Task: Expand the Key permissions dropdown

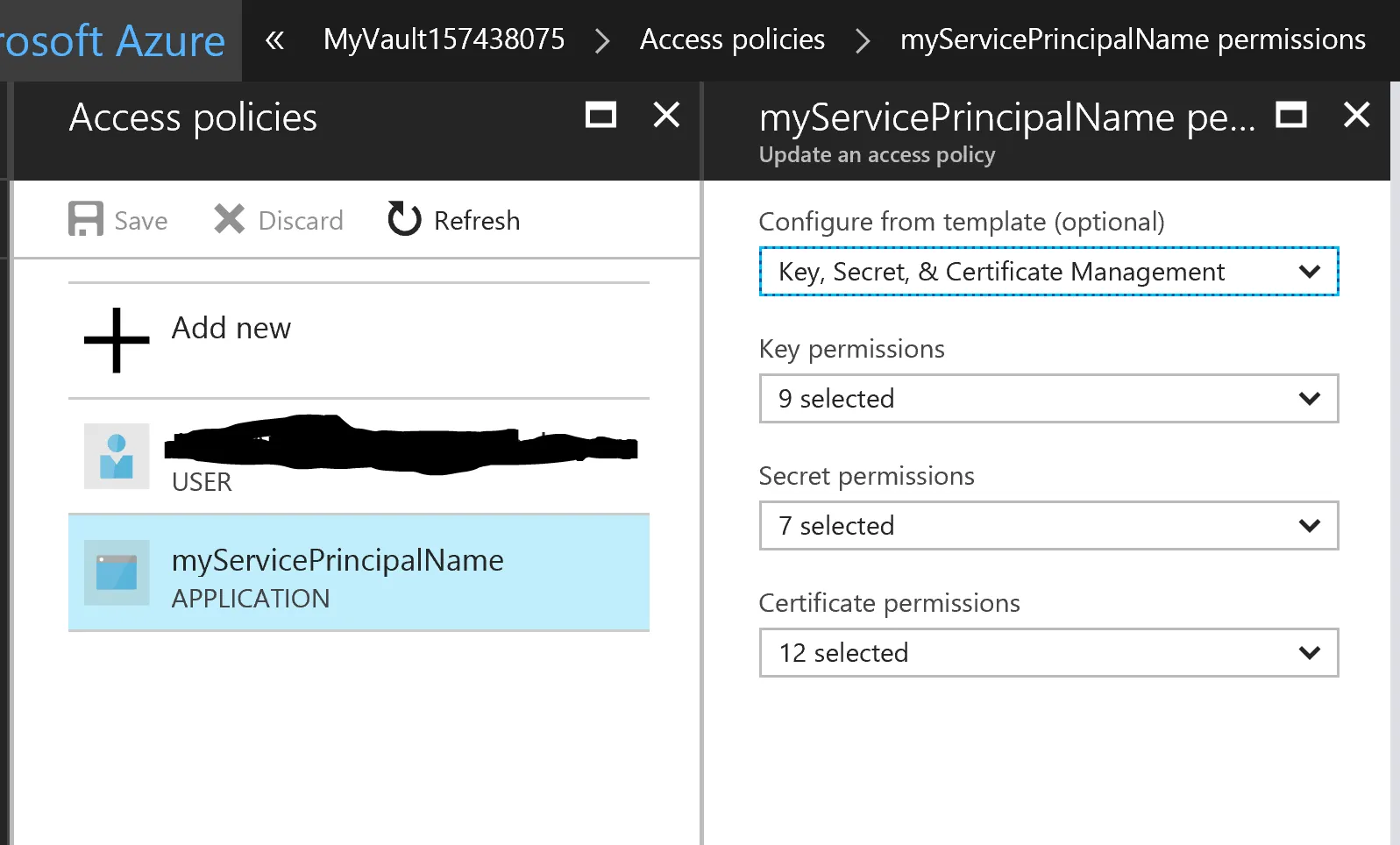Action: pos(1048,399)
